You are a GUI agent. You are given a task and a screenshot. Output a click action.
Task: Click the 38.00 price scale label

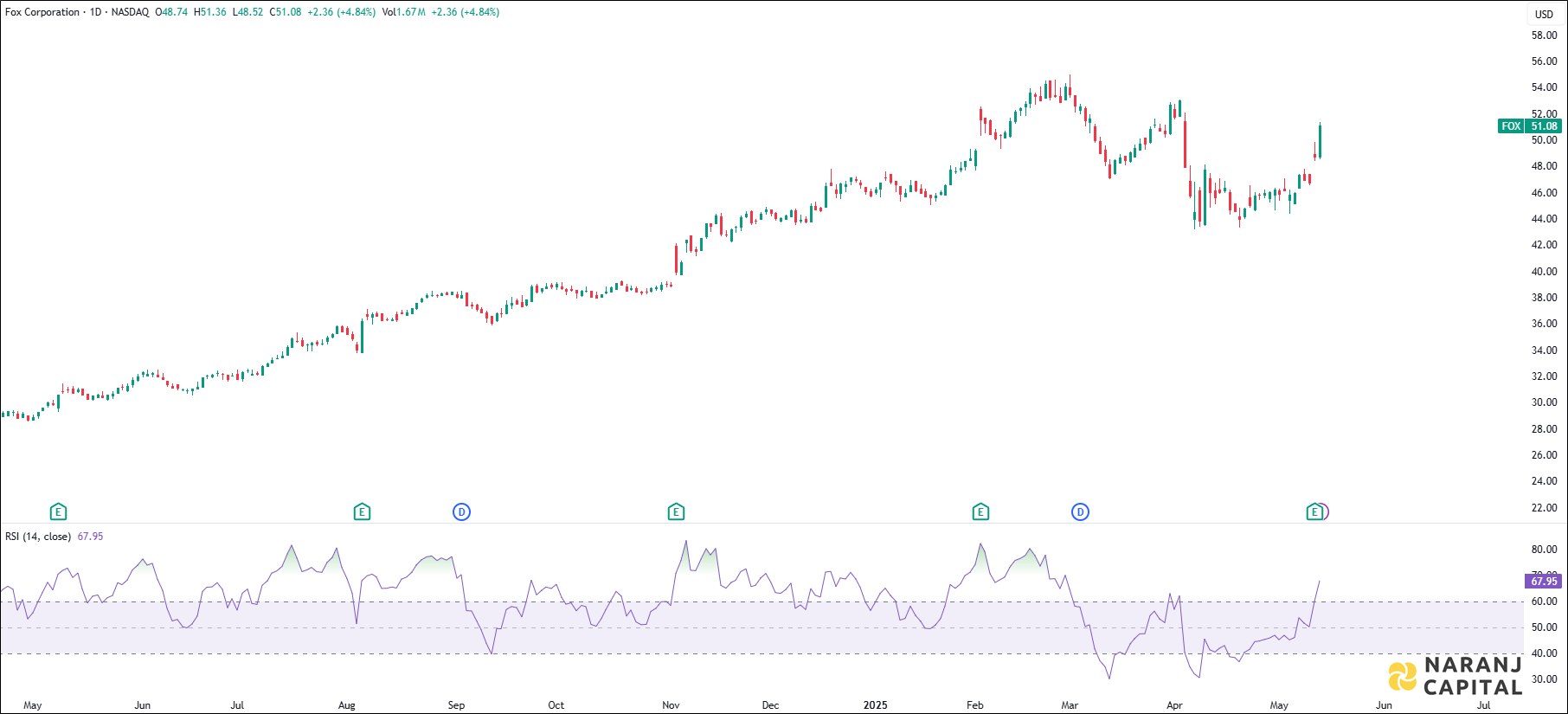[x=1544, y=298]
